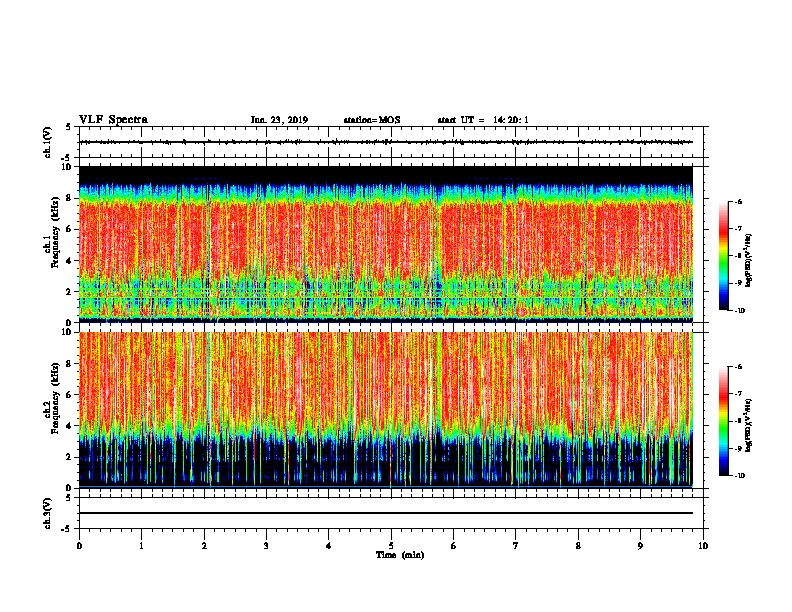Click the '-6' label on ch.1 color bar
Image resolution: width=792 pixels, height=612 pixels.
[x=738, y=202]
